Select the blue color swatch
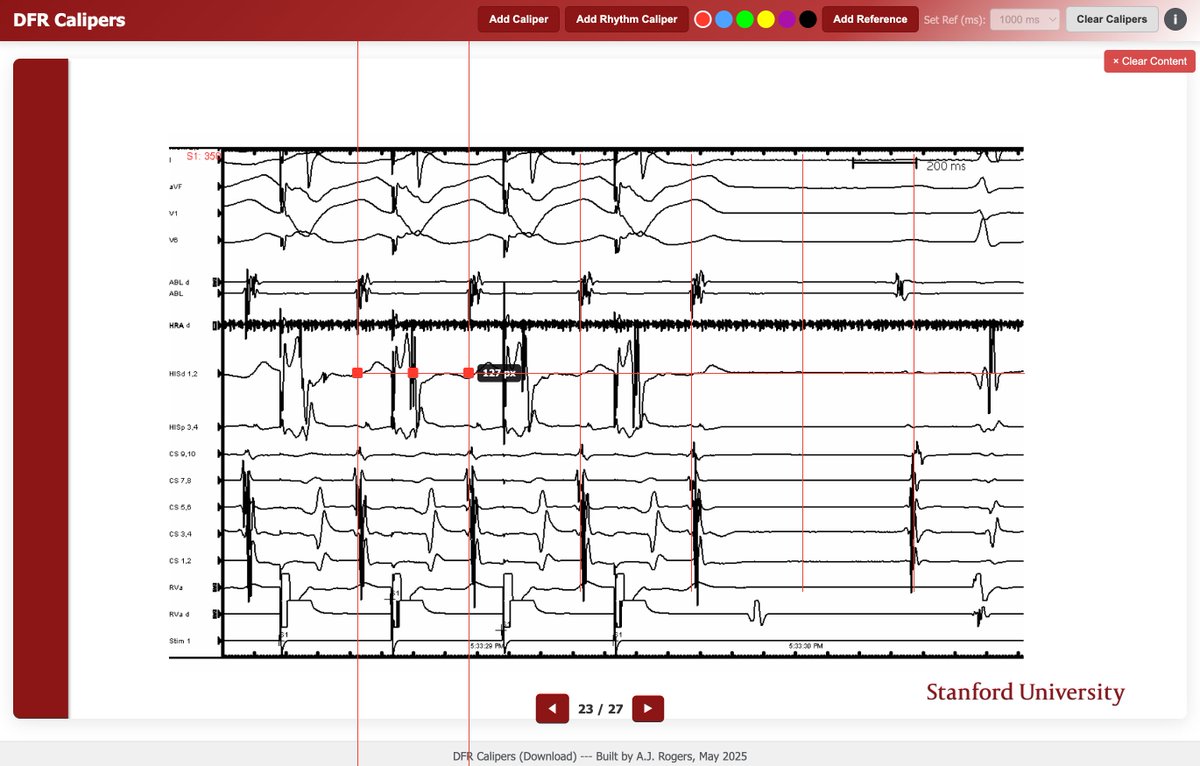 724,19
